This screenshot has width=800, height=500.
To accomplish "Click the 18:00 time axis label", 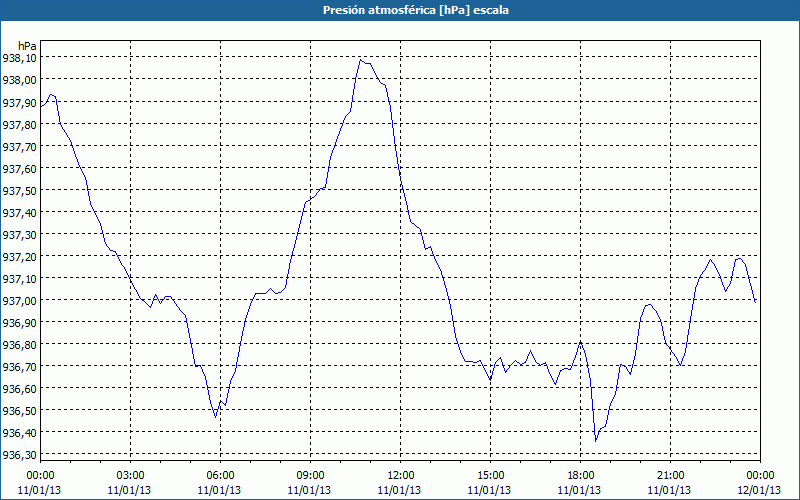I will [x=581, y=476].
